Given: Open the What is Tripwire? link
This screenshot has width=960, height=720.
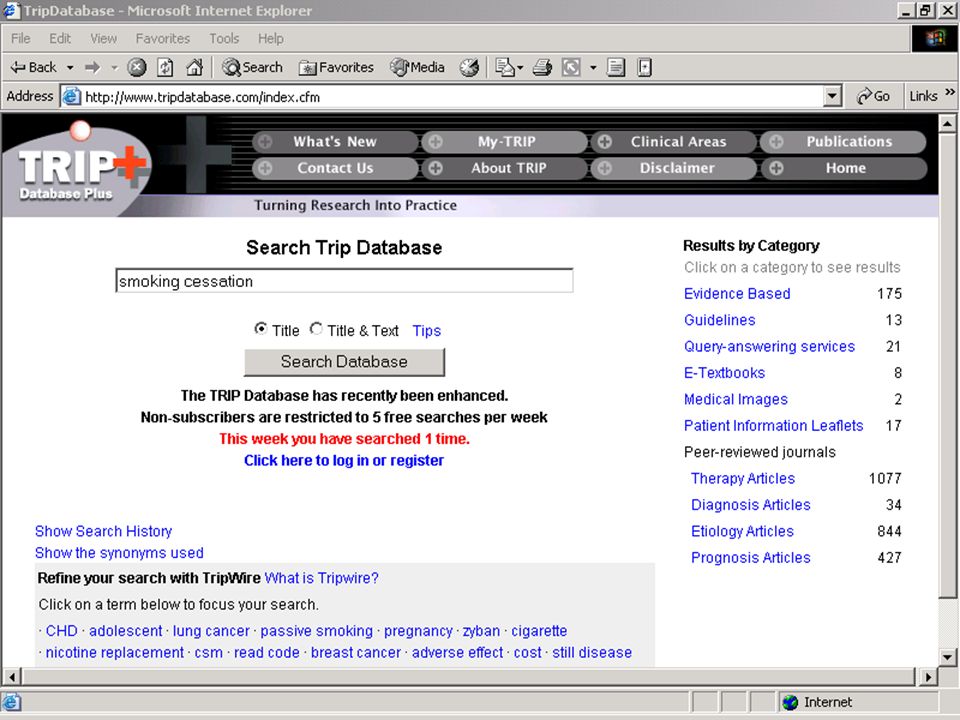Looking at the screenshot, I should tap(321, 578).
